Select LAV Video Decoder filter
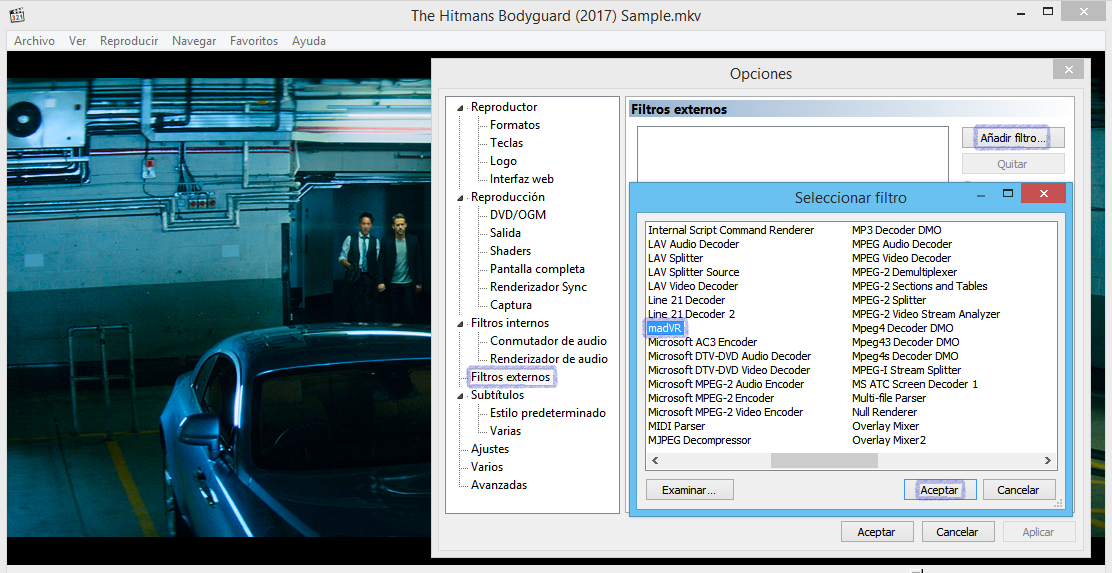This screenshot has width=1112, height=573. click(693, 286)
